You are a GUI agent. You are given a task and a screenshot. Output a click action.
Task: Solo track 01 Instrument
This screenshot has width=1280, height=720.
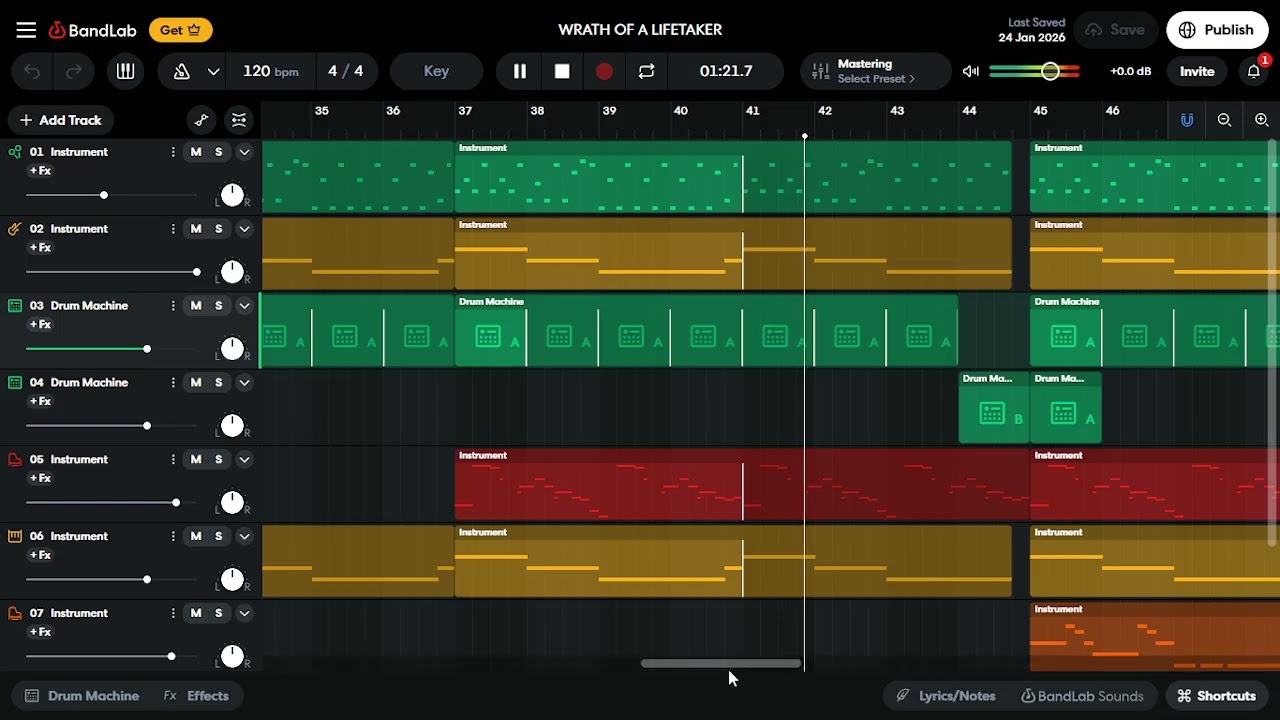pos(219,152)
